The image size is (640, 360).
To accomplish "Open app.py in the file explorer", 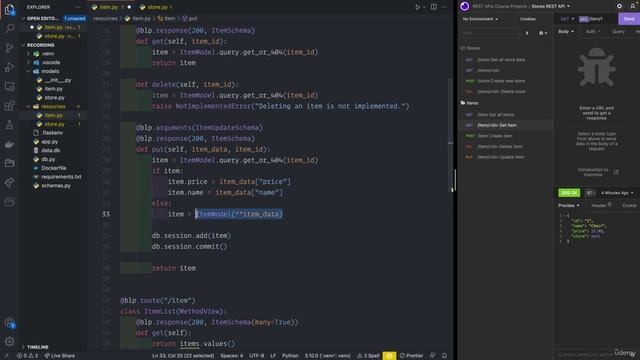I will tap(49, 142).
